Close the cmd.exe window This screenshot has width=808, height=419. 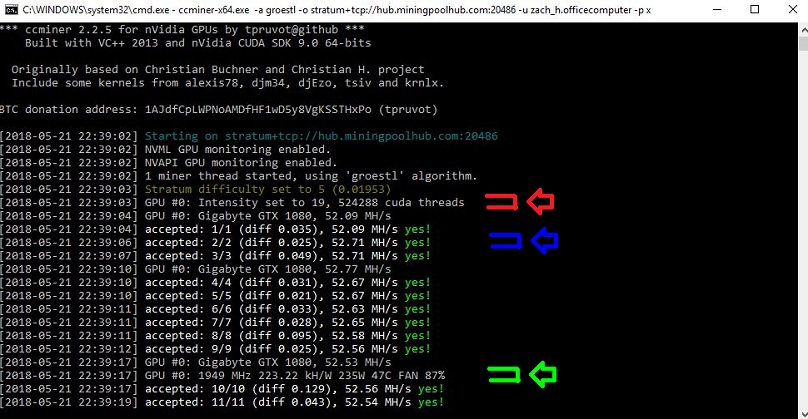point(793,9)
